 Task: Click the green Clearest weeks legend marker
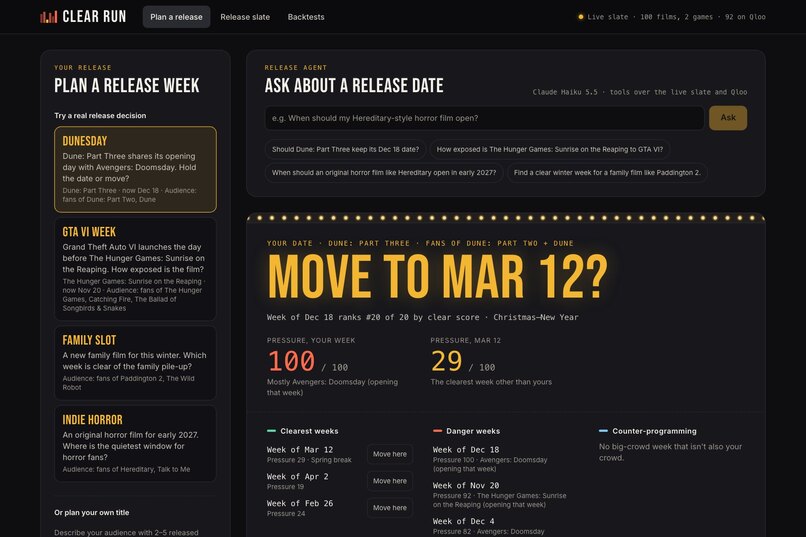(271, 431)
